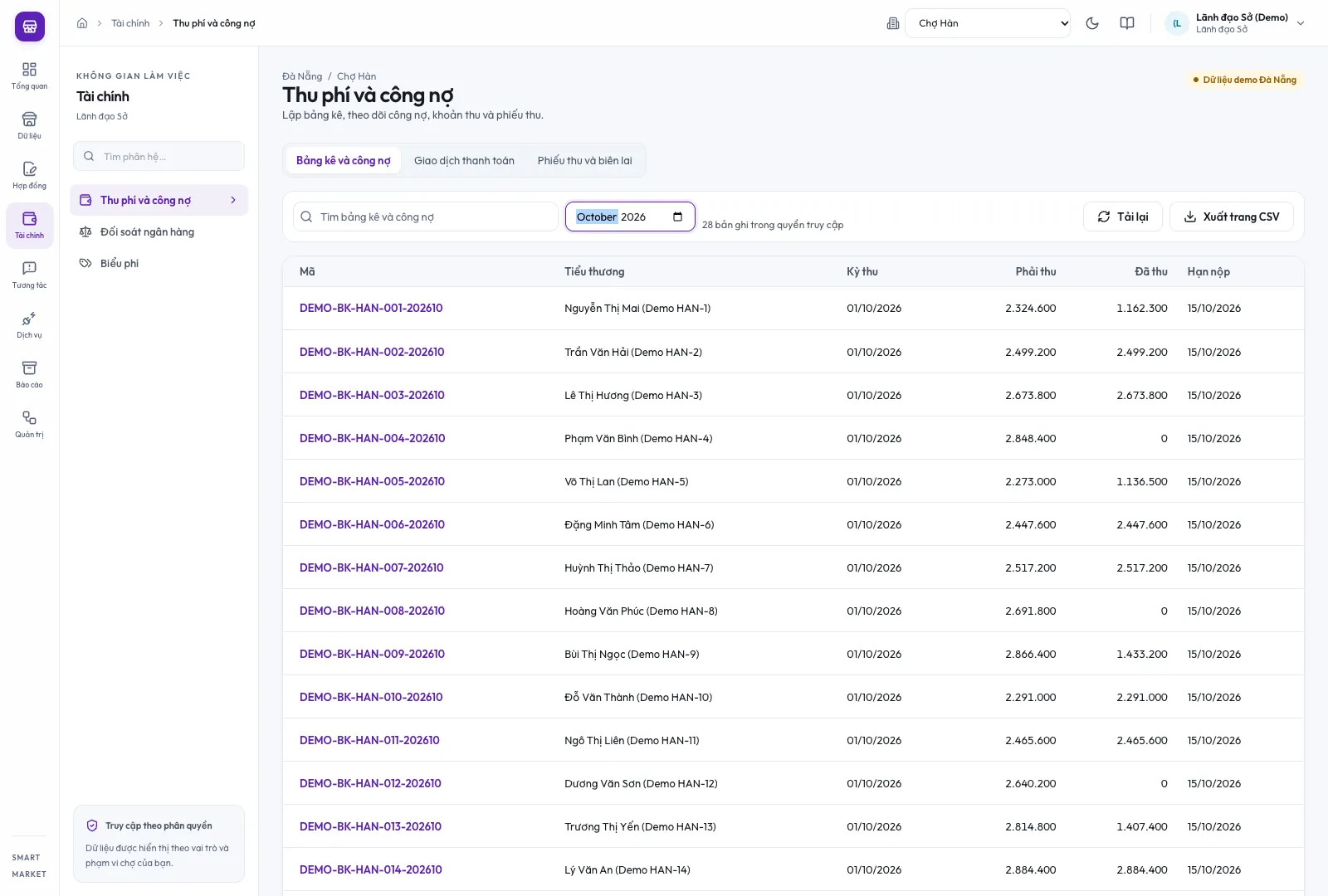The image size is (1328, 896).
Task: Click the Lãnh đạo Sở avatar
Action: (1177, 23)
